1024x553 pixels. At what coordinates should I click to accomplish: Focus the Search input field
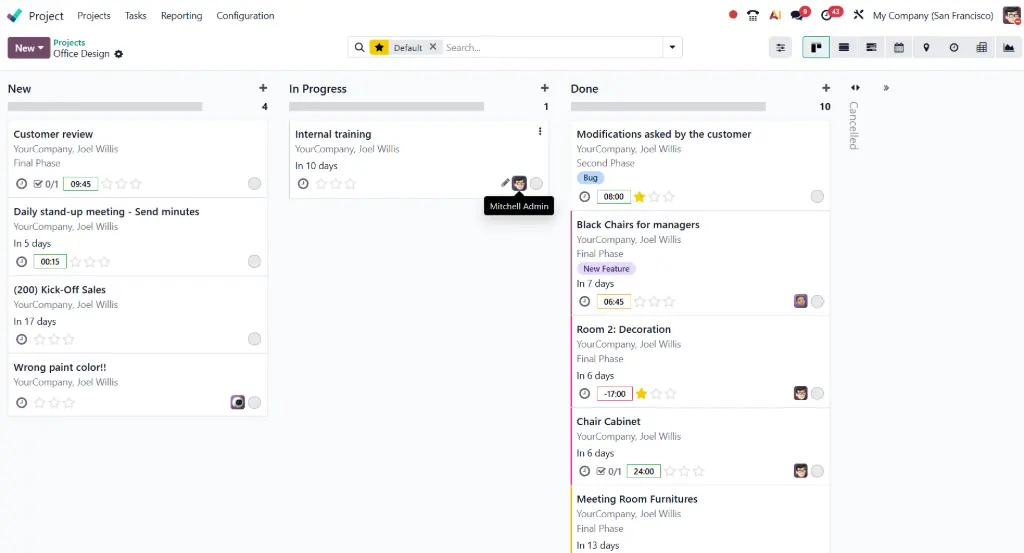pyautogui.click(x=552, y=48)
